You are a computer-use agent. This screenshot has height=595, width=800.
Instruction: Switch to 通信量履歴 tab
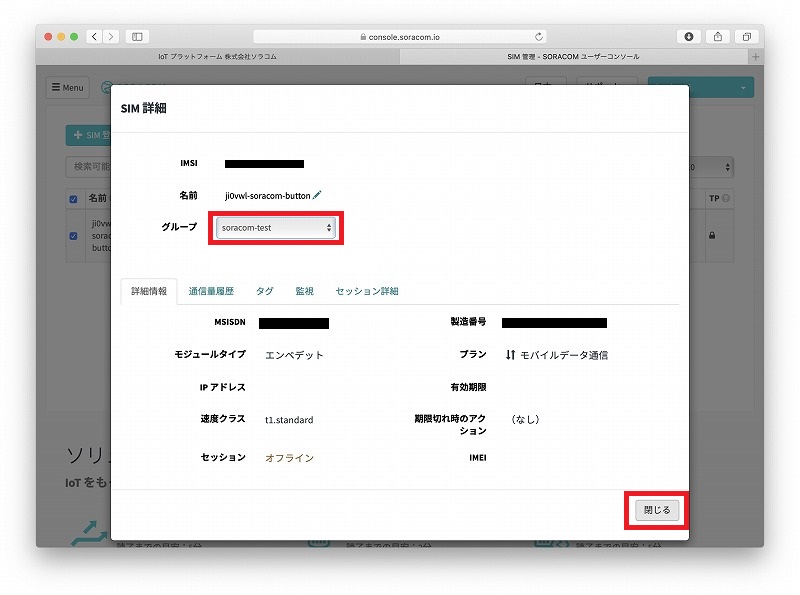tap(211, 291)
